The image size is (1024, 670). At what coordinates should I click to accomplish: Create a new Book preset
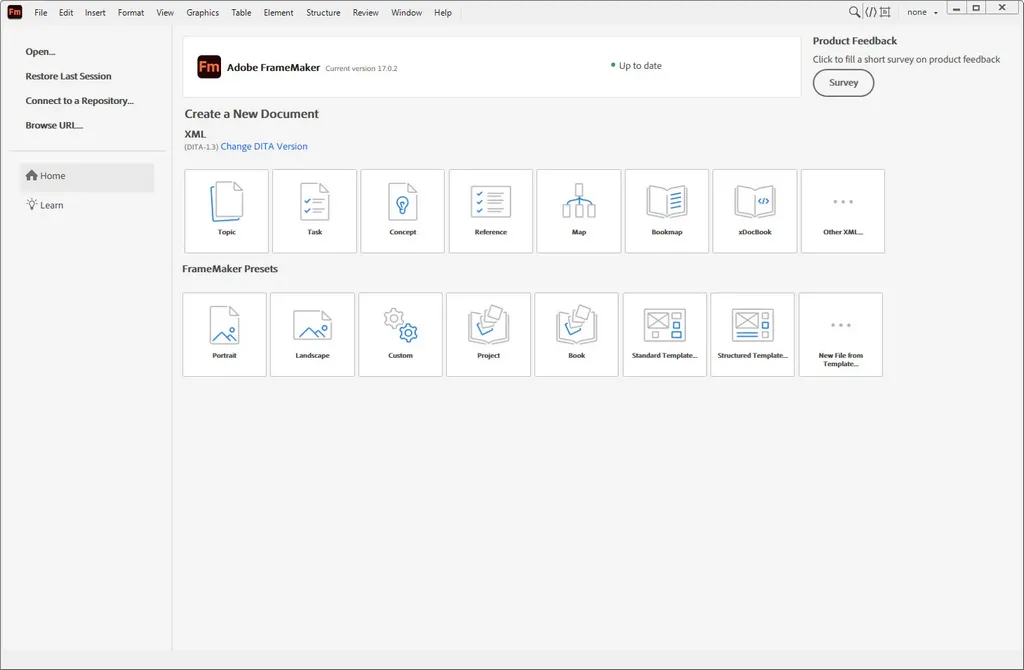pyautogui.click(x=577, y=334)
